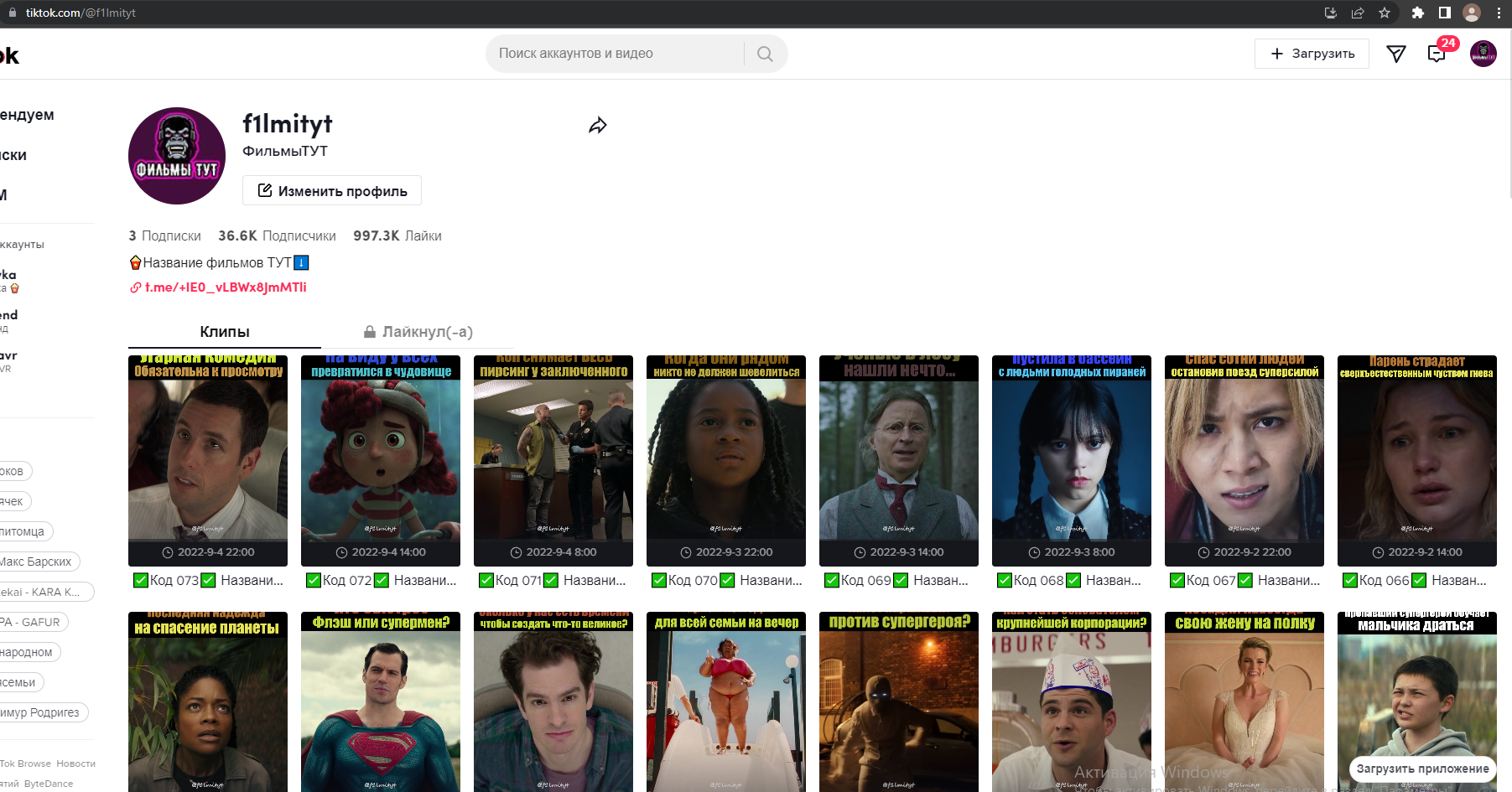Open the крупнейшей корпорации? video
The image size is (1512, 792).
click(1072, 702)
